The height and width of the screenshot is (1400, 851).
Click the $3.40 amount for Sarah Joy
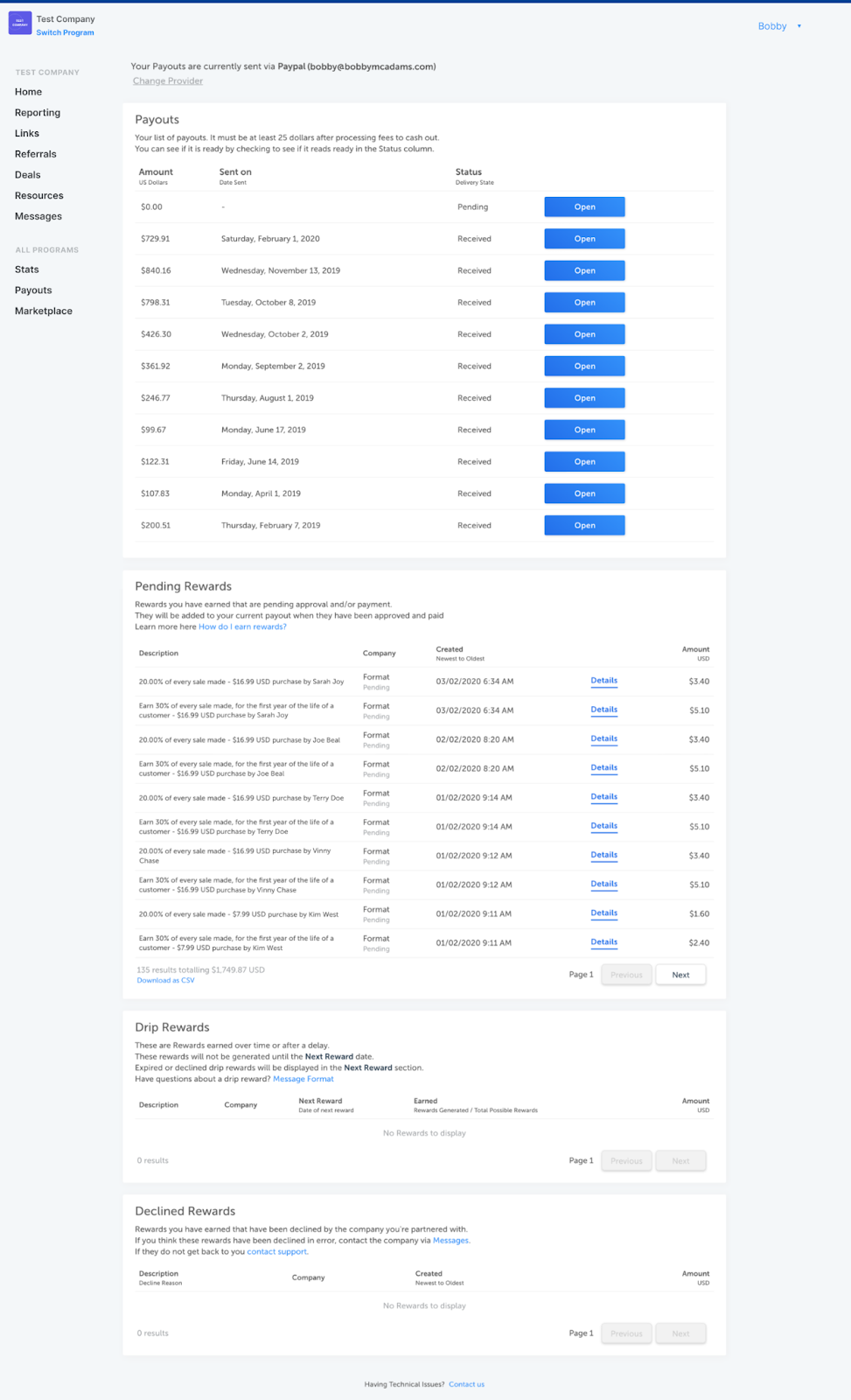[x=699, y=681]
